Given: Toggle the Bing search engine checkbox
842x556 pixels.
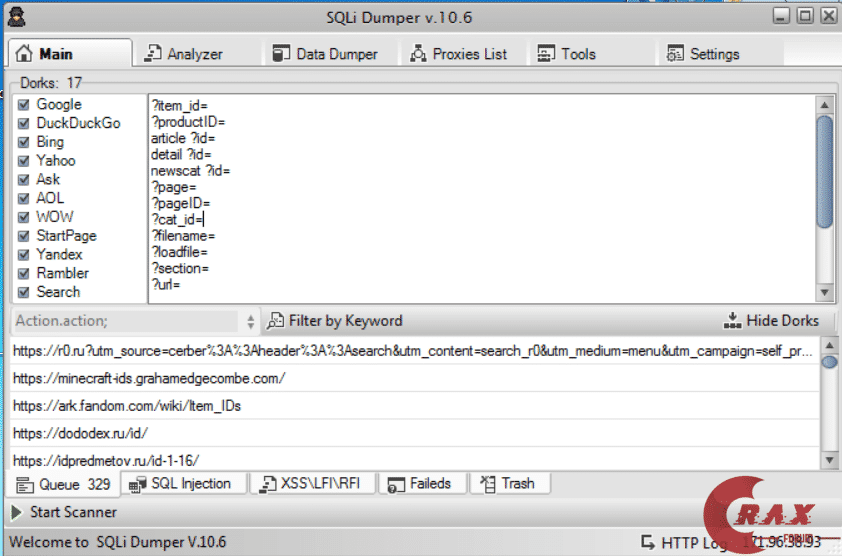Looking at the screenshot, I should [x=23, y=142].
